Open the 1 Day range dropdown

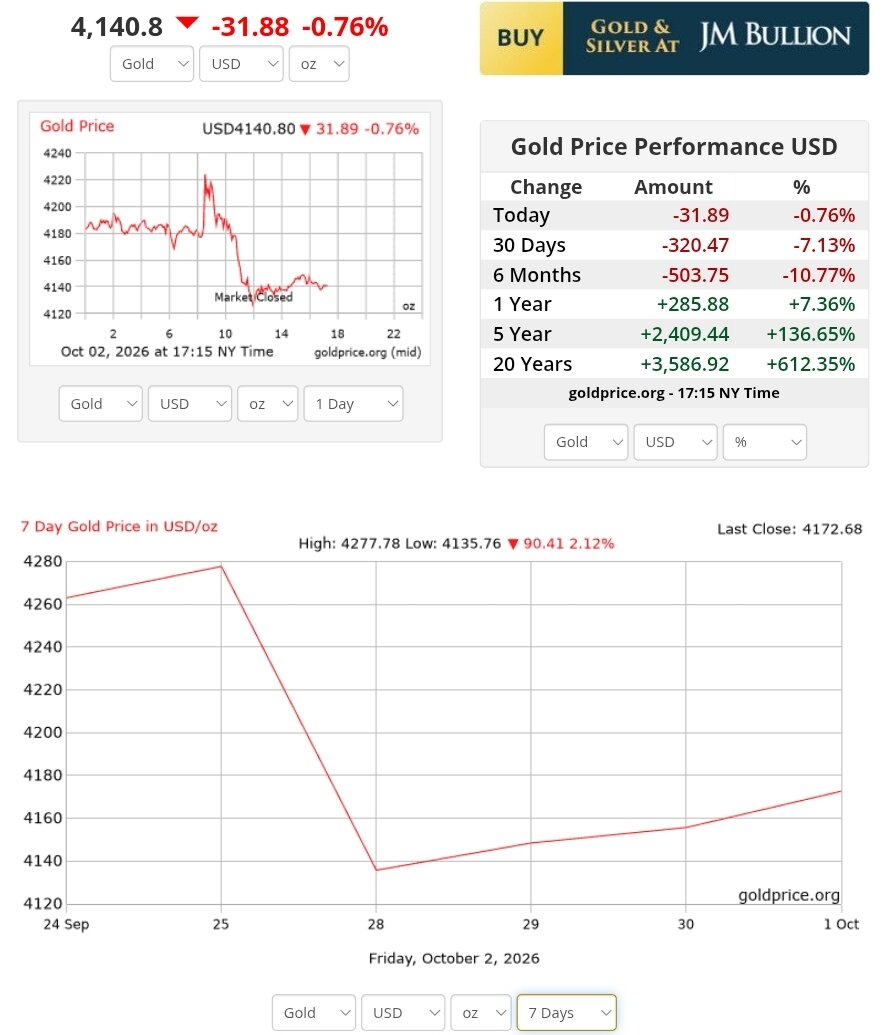click(353, 404)
